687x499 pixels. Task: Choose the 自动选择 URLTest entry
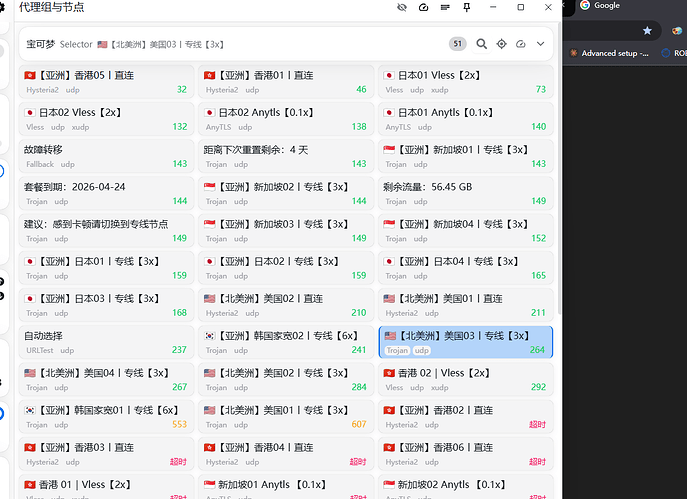click(106, 342)
